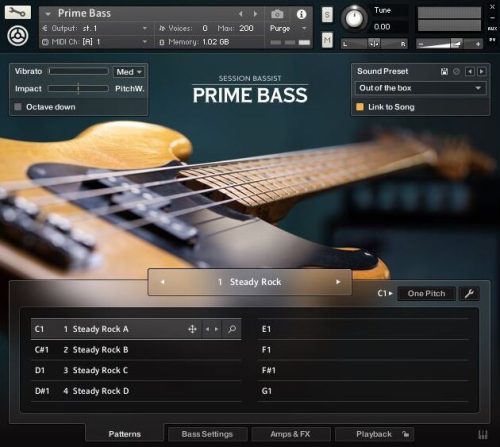Open the MIDI Ch dropdown
This screenshot has height=447, width=500.
point(95,42)
